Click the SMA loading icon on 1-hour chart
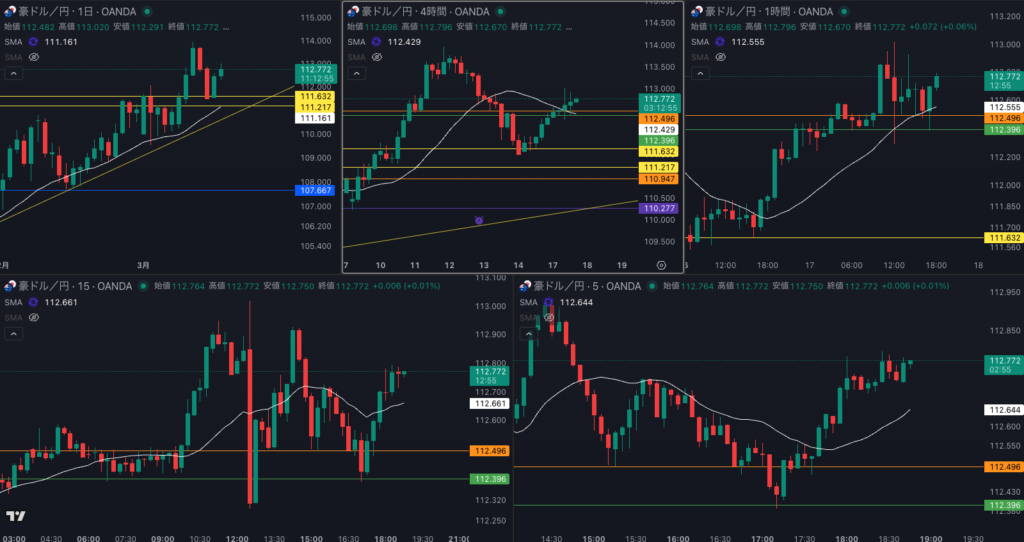This screenshot has width=1024, height=542. (717, 42)
